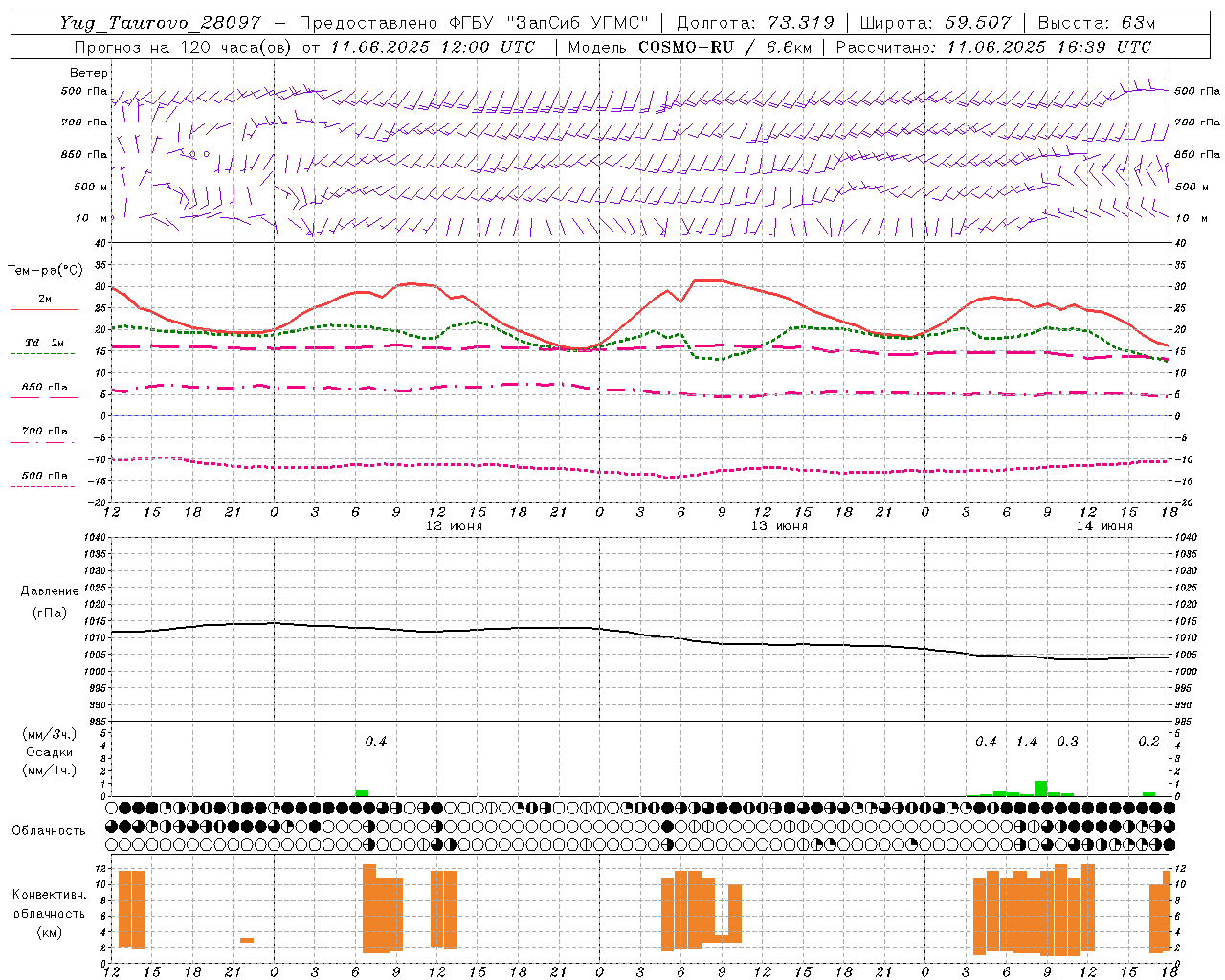This screenshot has width=1225, height=980.
Task: Click the computed time 11.06.2025 16:39 UTC
Action: [x=1050, y=47]
